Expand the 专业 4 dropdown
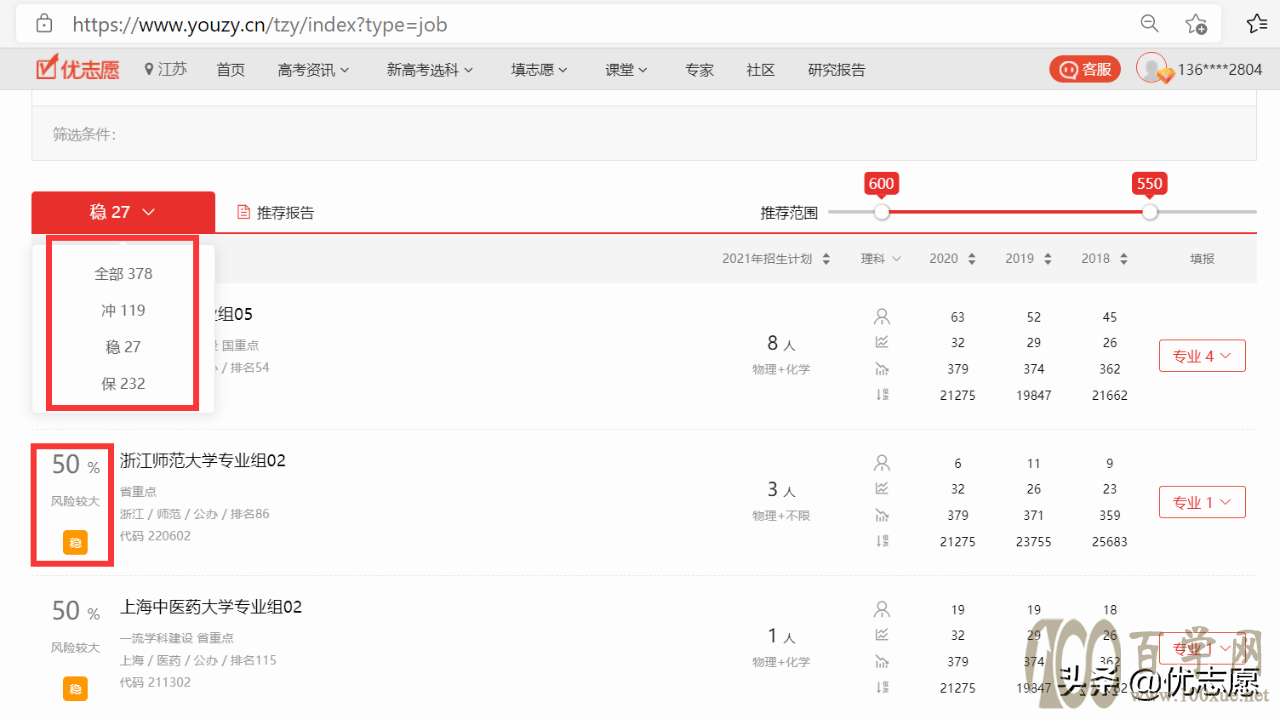The width and height of the screenshot is (1280, 719). click(1202, 356)
